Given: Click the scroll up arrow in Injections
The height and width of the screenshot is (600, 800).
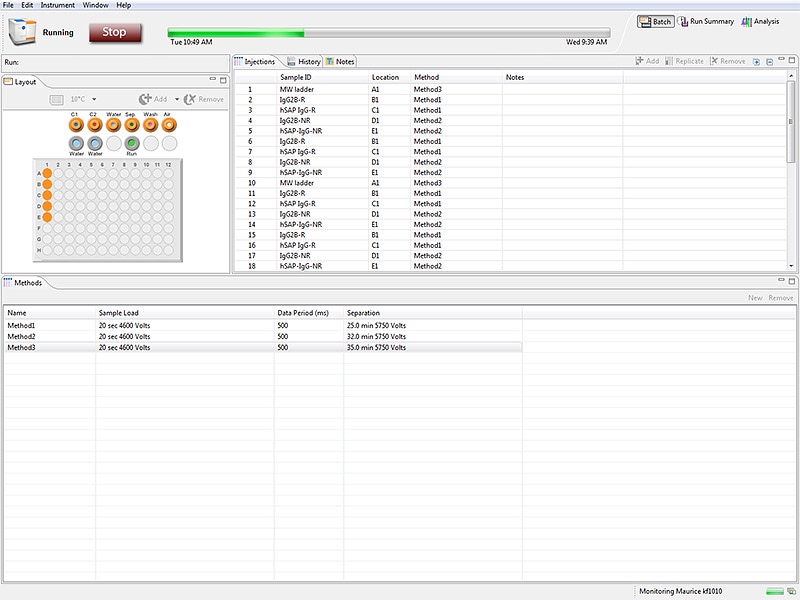Looking at the screenshot, I should (x=791, y=76).
